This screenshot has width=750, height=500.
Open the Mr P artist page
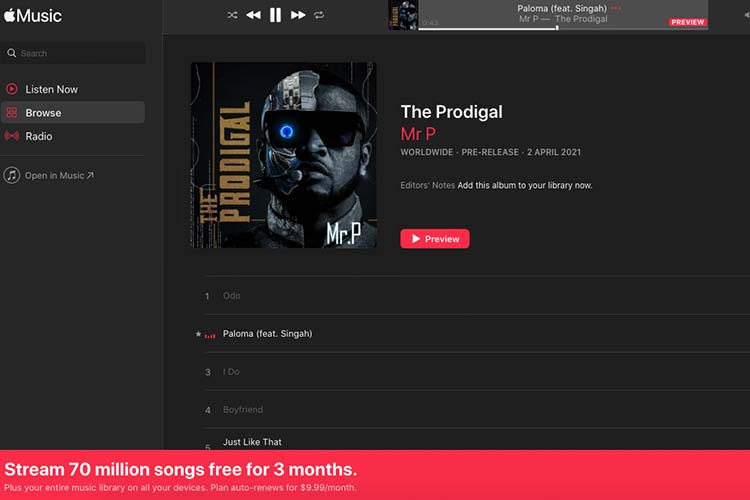[418, 134]
